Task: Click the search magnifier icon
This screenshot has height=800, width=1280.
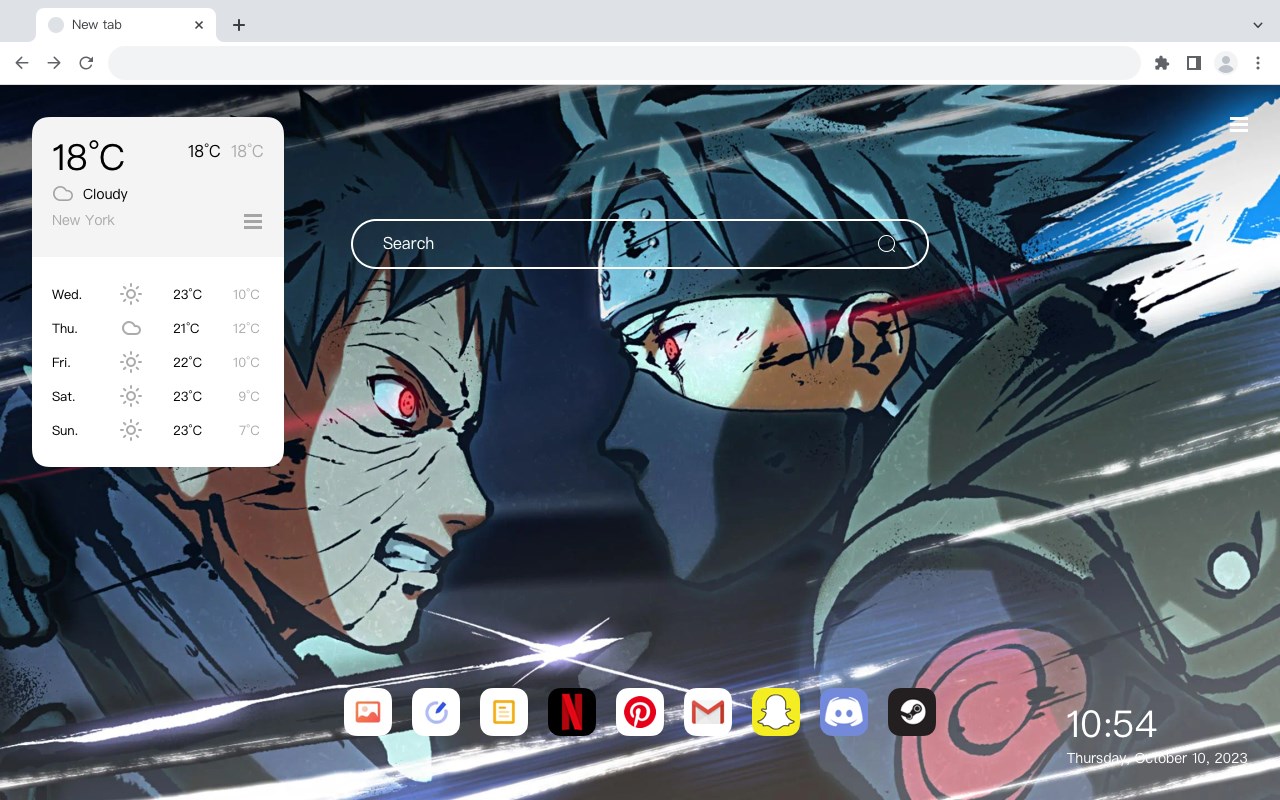Action: (887, 244)
